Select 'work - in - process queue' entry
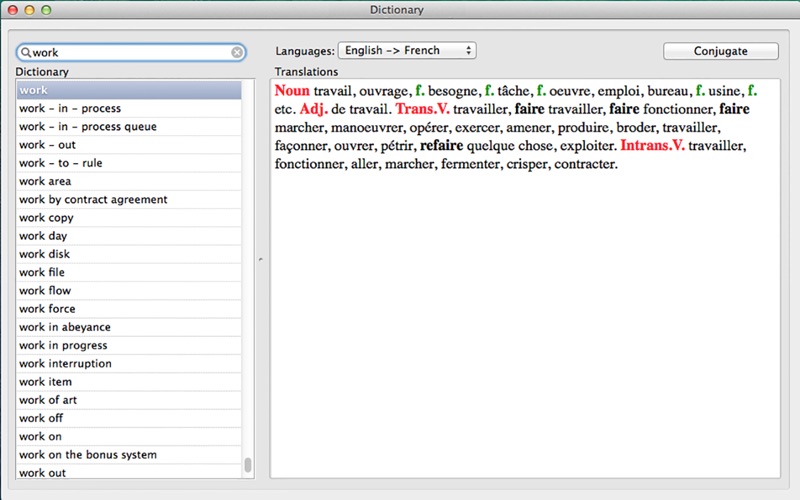The image size is (800, 500). (x=129, y=127)
